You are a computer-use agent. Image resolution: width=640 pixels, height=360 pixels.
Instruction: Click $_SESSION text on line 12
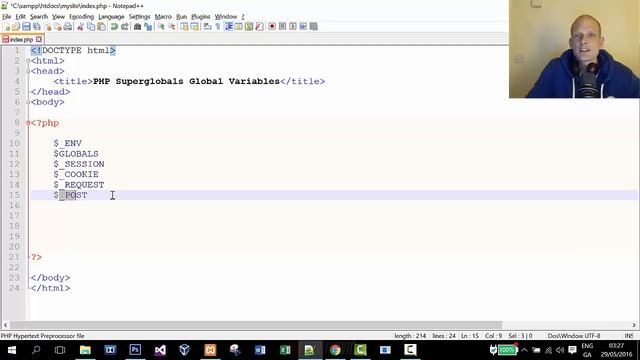tap(79, 164)
